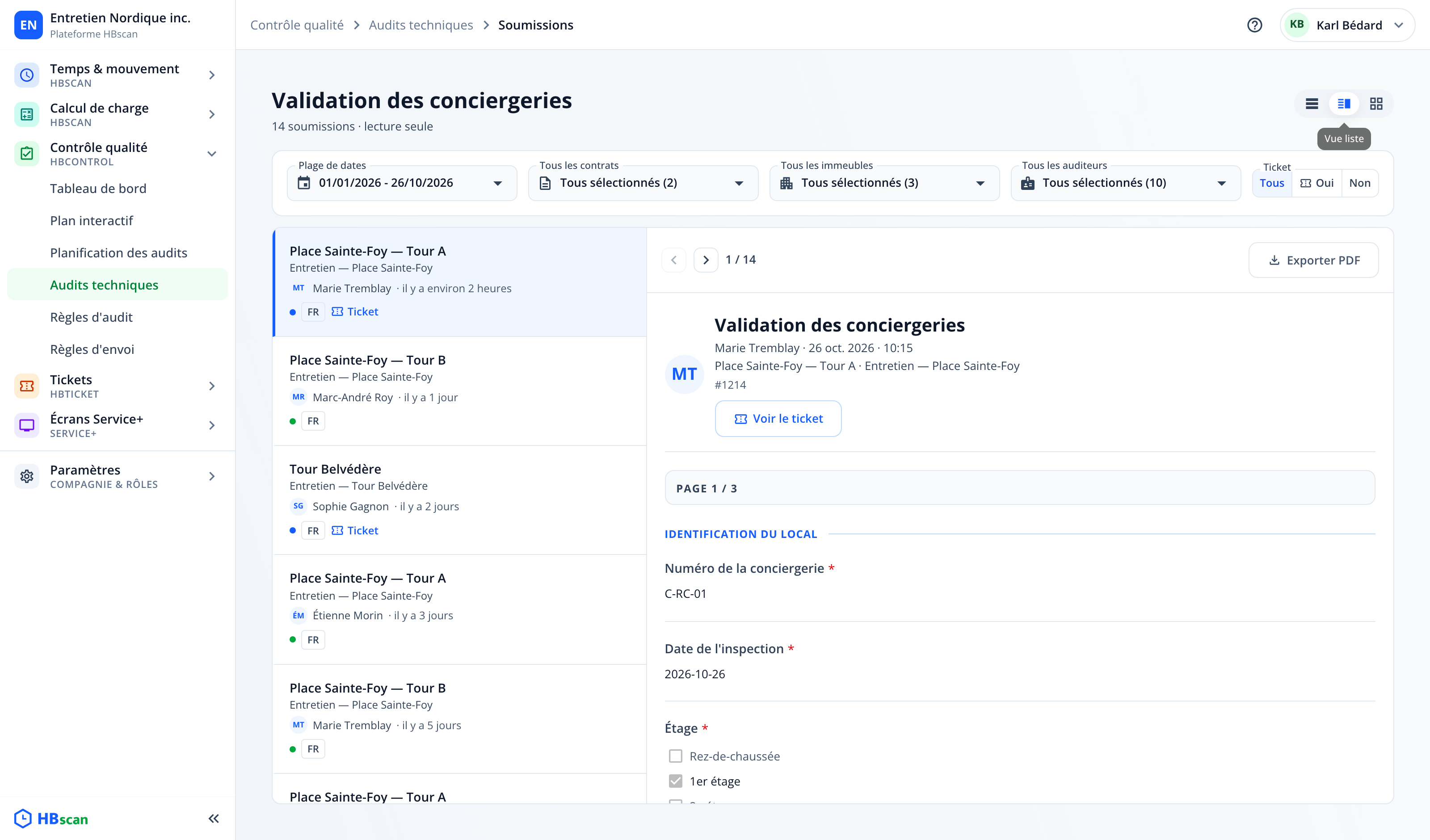Open the Tous les immeubles dropdown
1430x840 pixels.
click(884, 183)
